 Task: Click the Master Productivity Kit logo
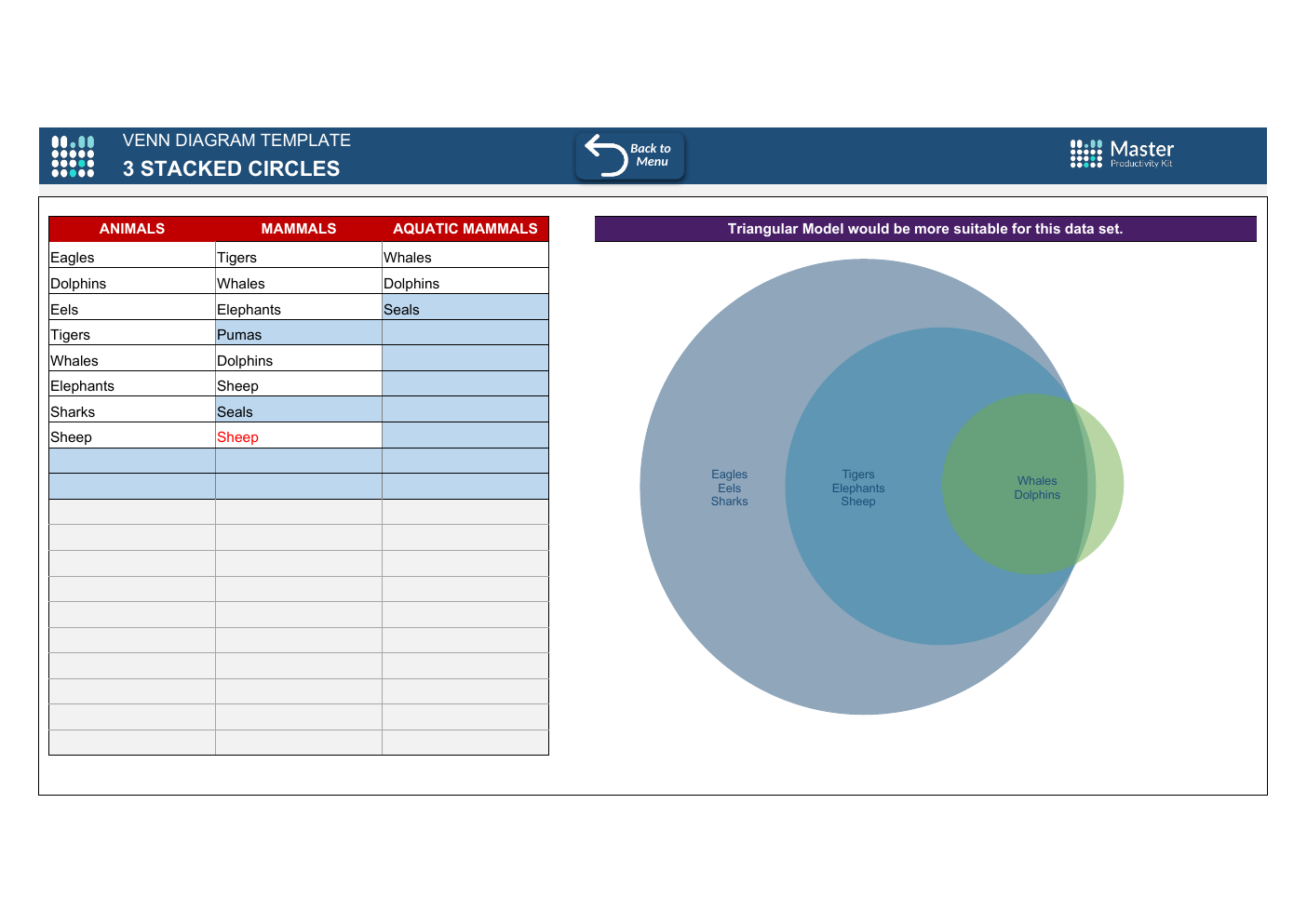click(x=1122, y=154)
